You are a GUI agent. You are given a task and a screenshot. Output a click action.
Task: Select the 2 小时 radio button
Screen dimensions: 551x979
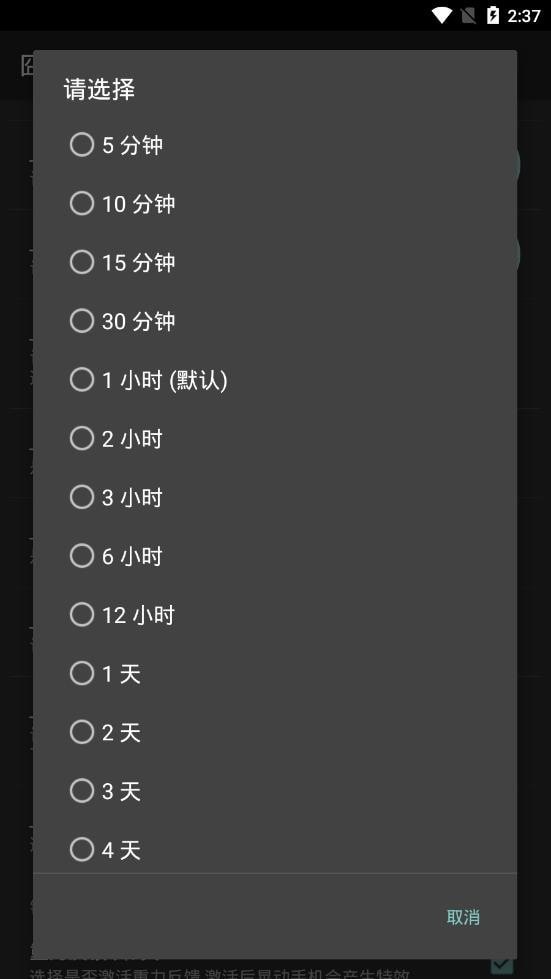(x=275, y=438)
